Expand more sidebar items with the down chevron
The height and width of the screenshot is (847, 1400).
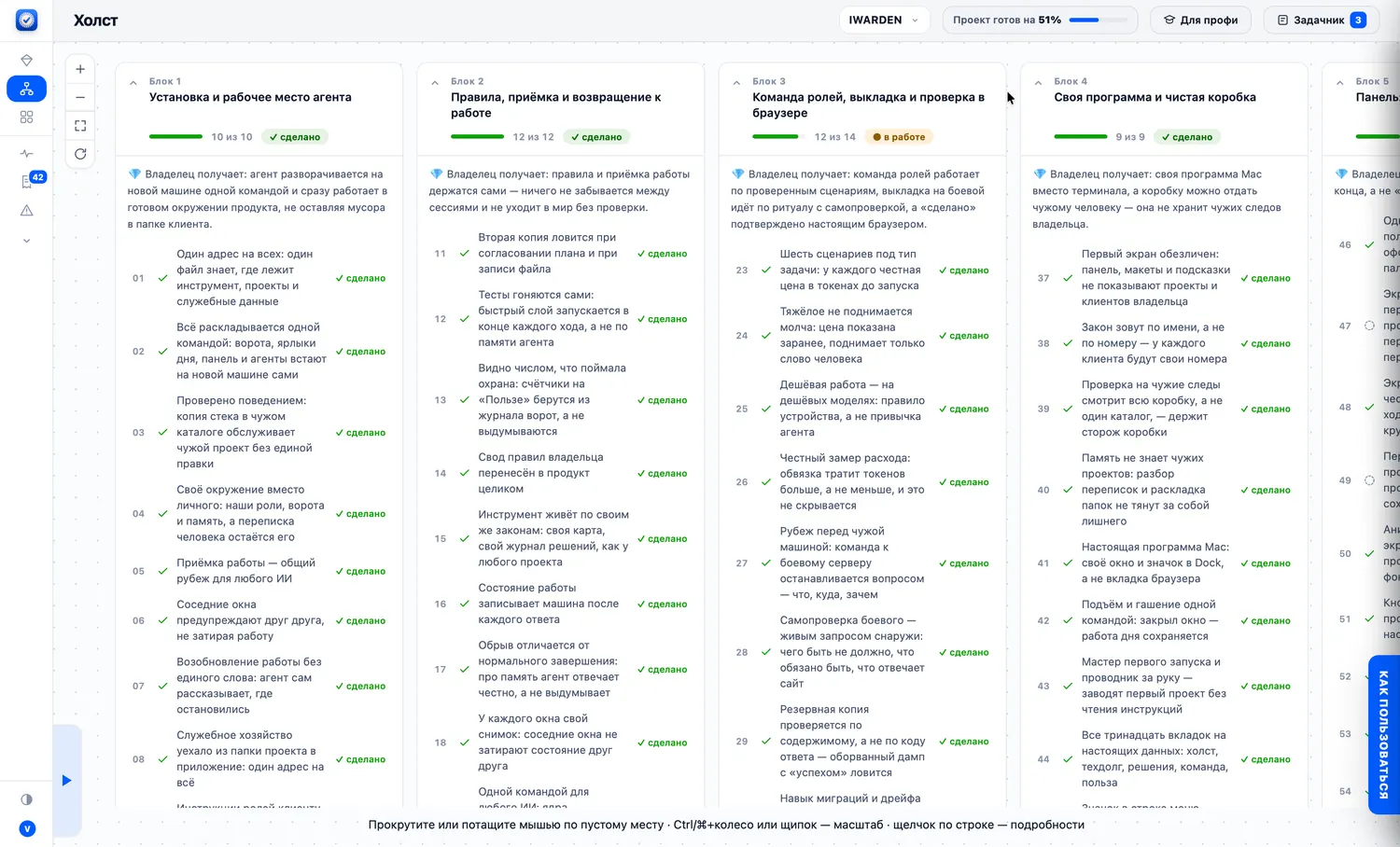[26, 241]
